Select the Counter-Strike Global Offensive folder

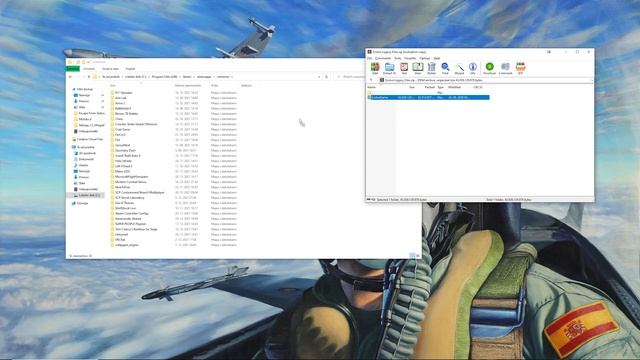tap(136, 124)
